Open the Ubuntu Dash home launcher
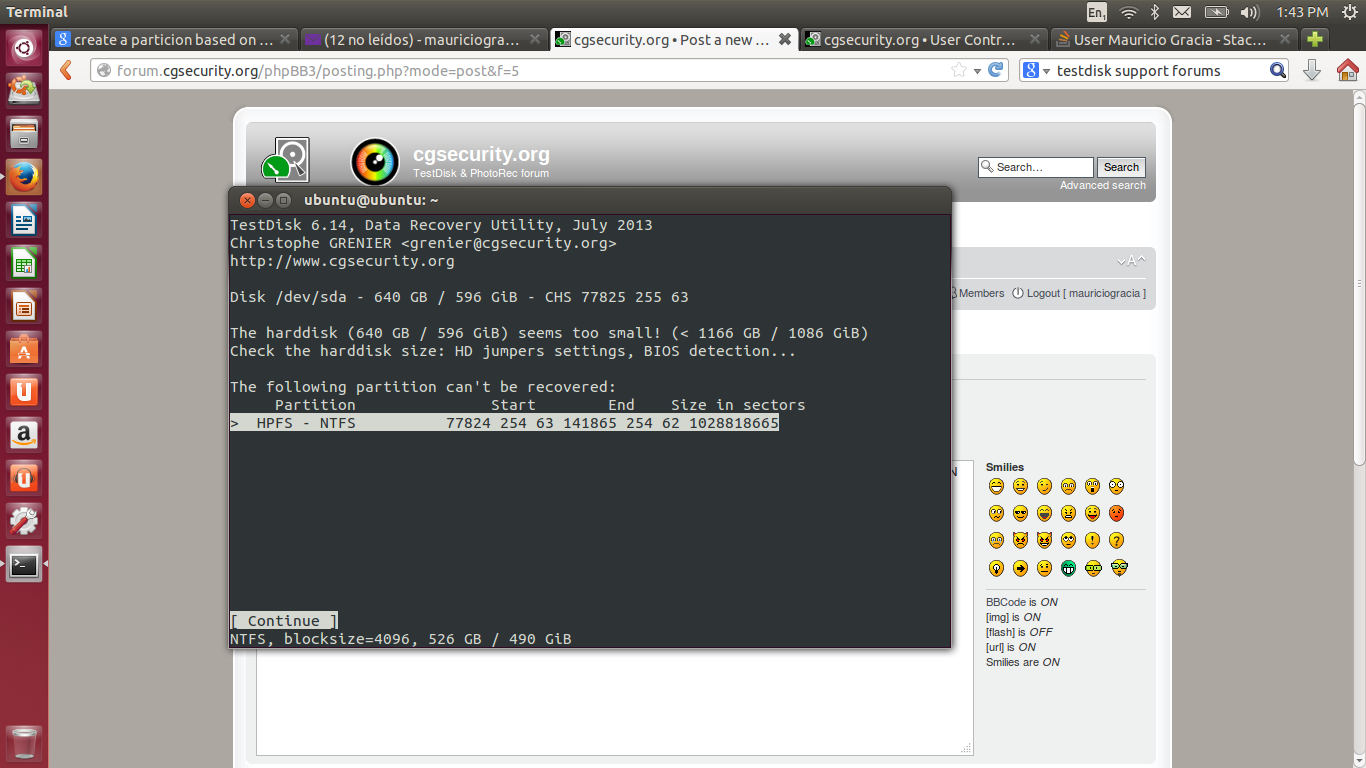The width and height of the screenshot is (1366, 768). (x=24, y=46)
